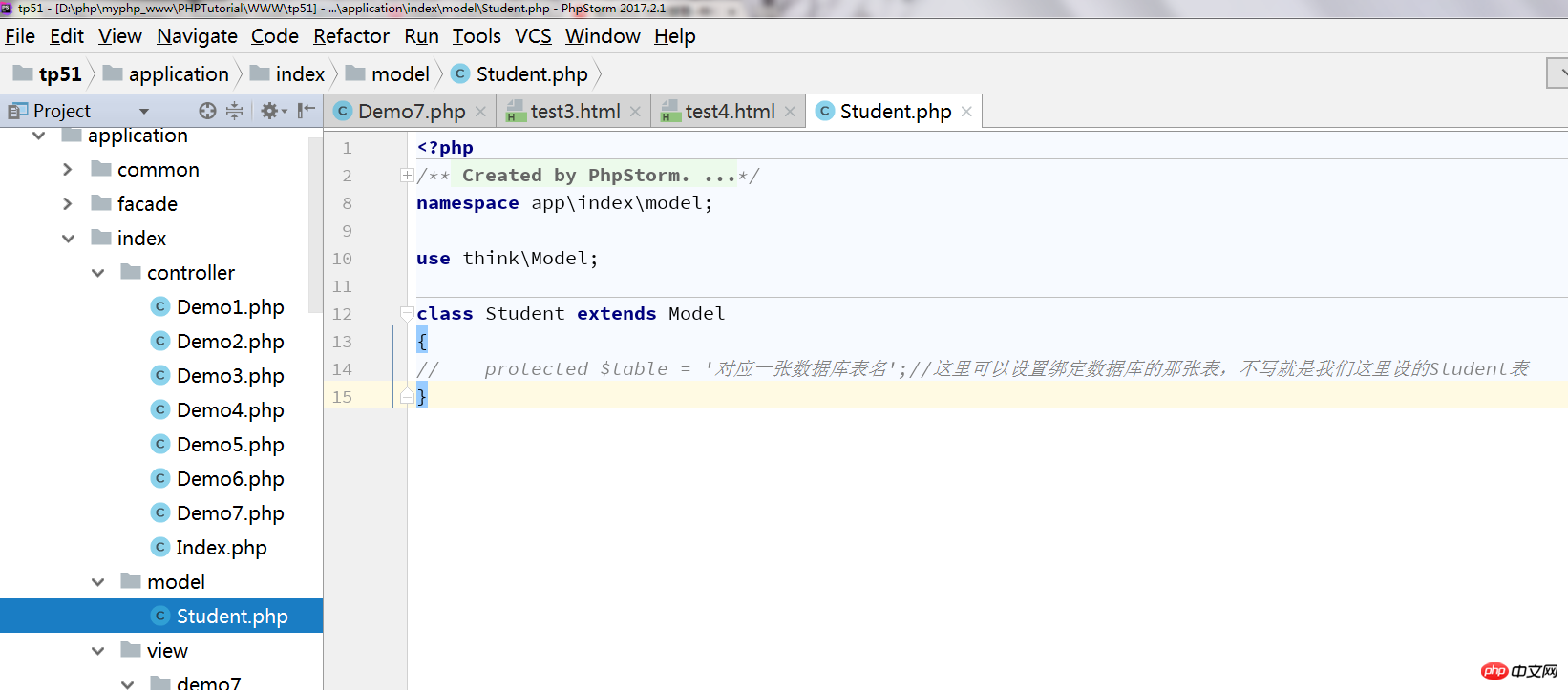Click line number 12 in gutter

(x=342, y=313)
